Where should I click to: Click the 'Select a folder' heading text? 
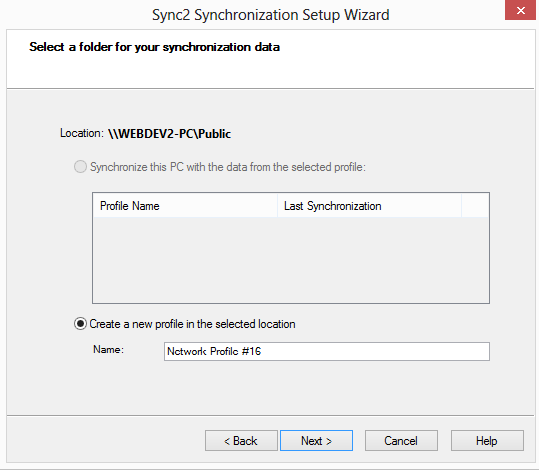coord(154,47)
